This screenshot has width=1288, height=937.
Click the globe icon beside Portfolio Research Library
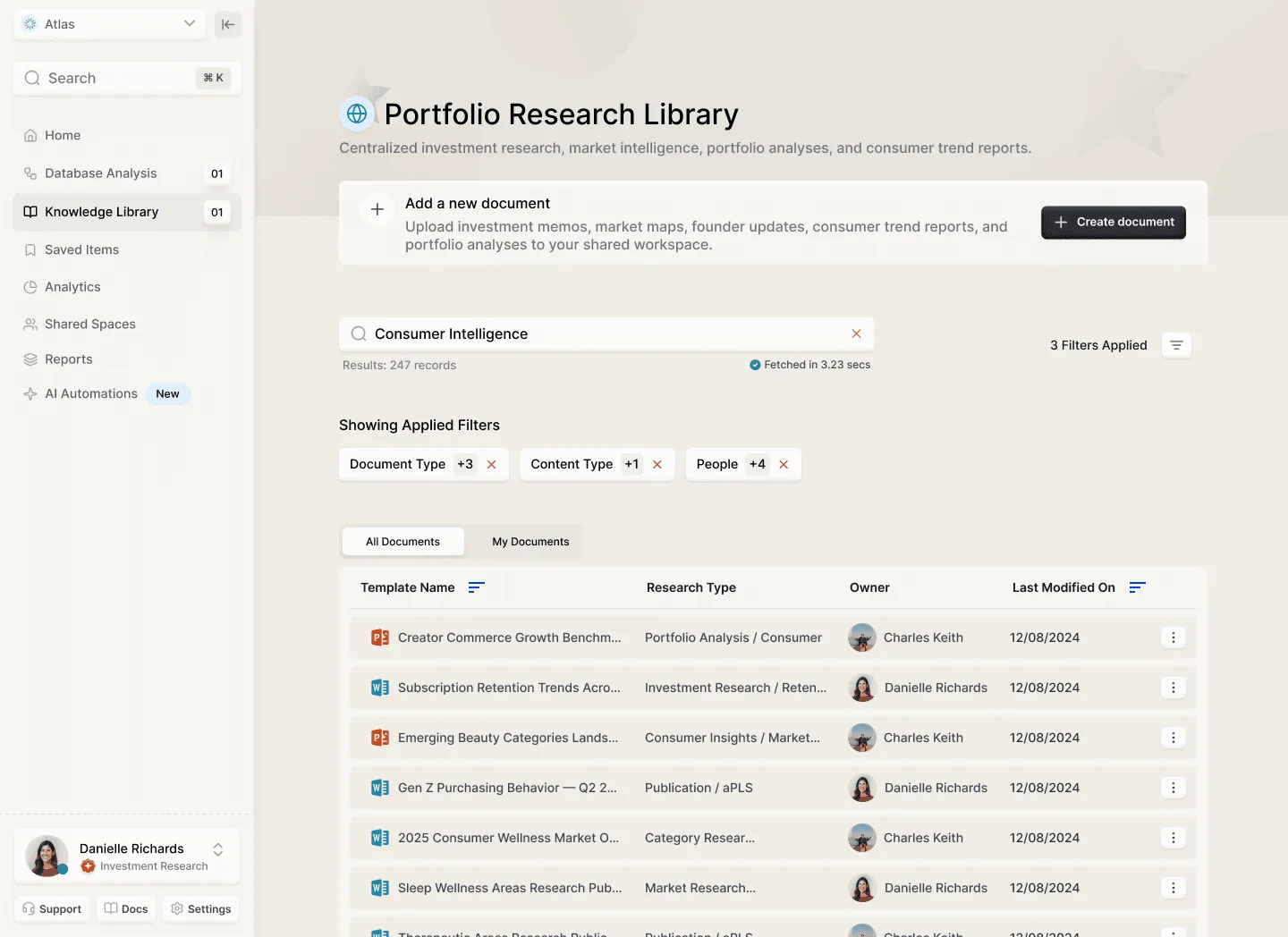click(x=357, y=114)
